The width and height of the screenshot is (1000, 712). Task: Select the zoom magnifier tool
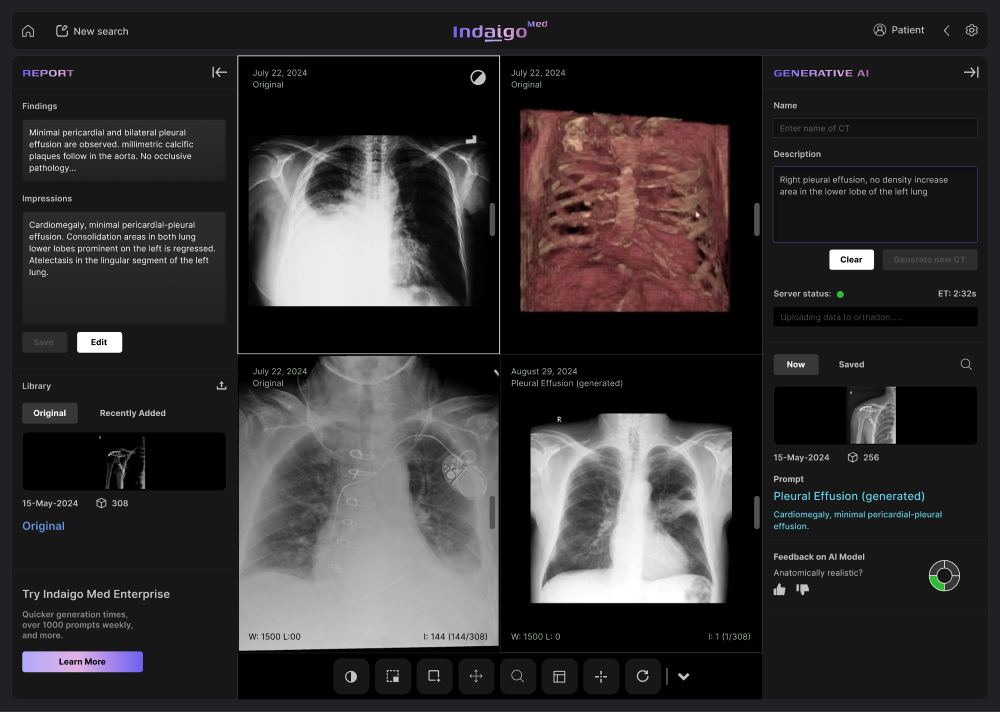pyautogui.click(x=518, y=677)
